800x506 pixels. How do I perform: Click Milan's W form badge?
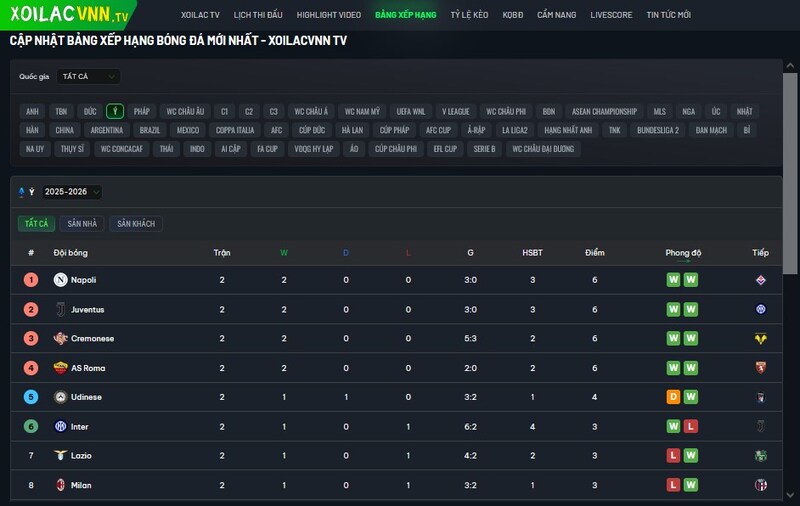[691, 485]
